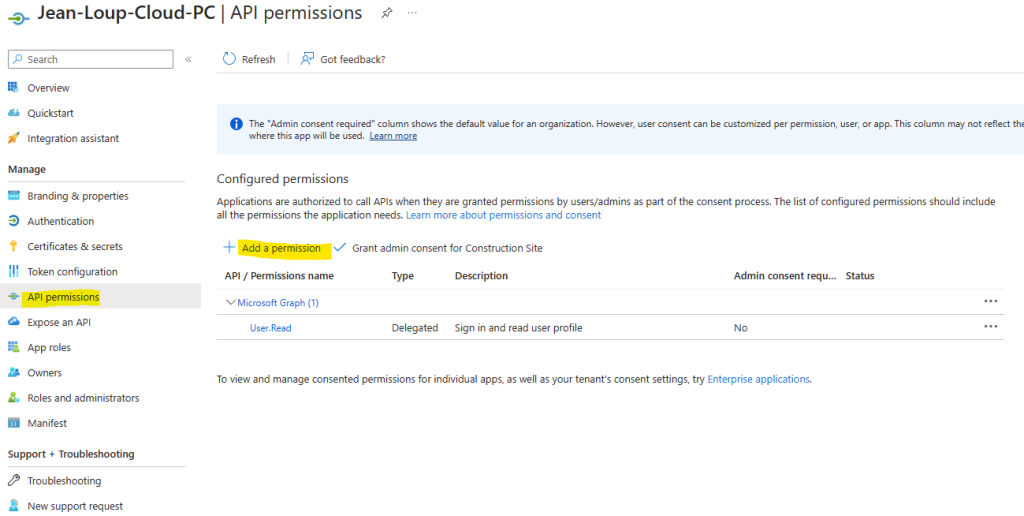Click the Authentication loop icon
Viewport: 1024px width, 516px height.
14,221
